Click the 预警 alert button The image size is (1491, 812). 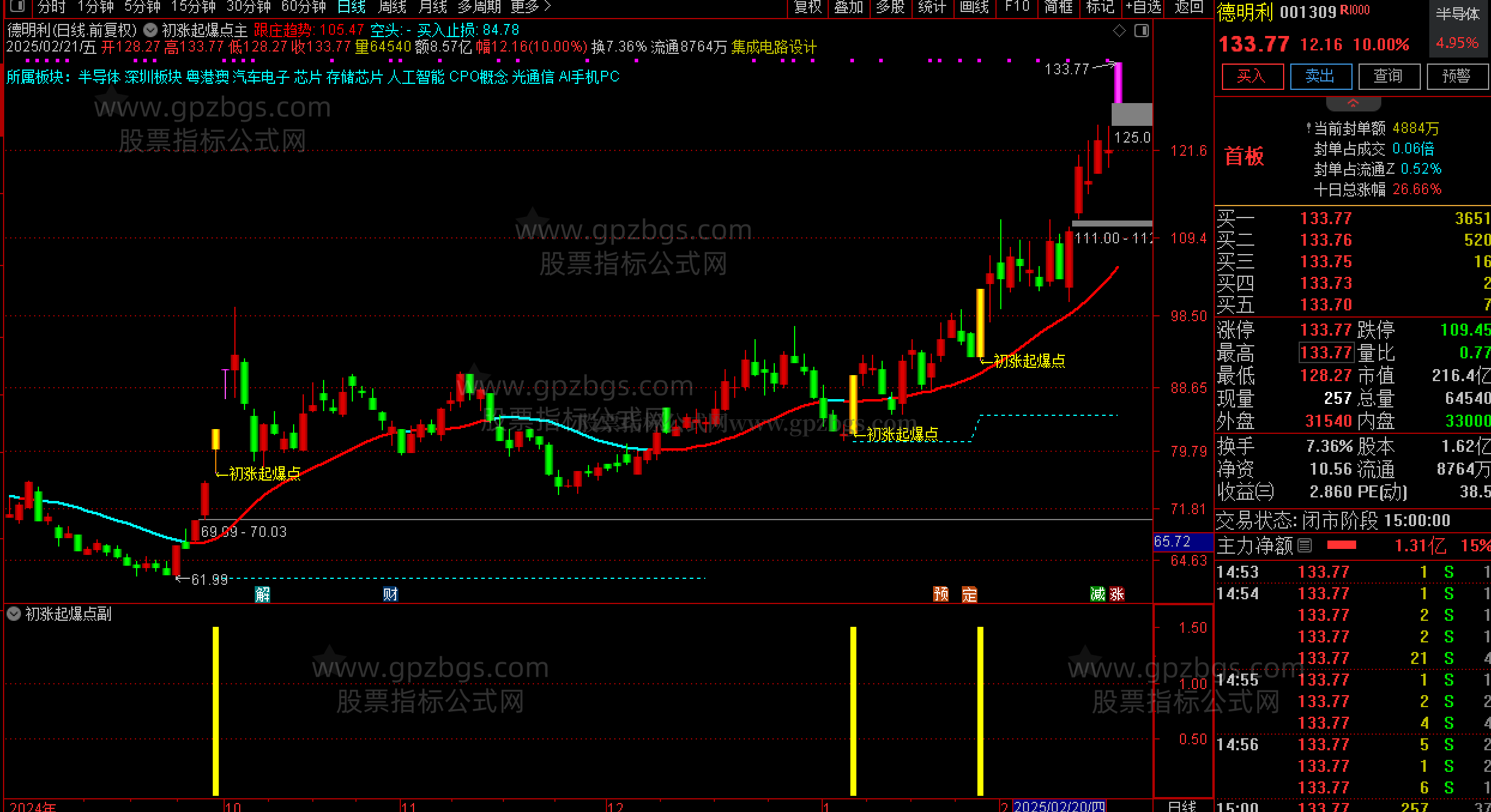pyautogui.click(x=1456, y=76)
